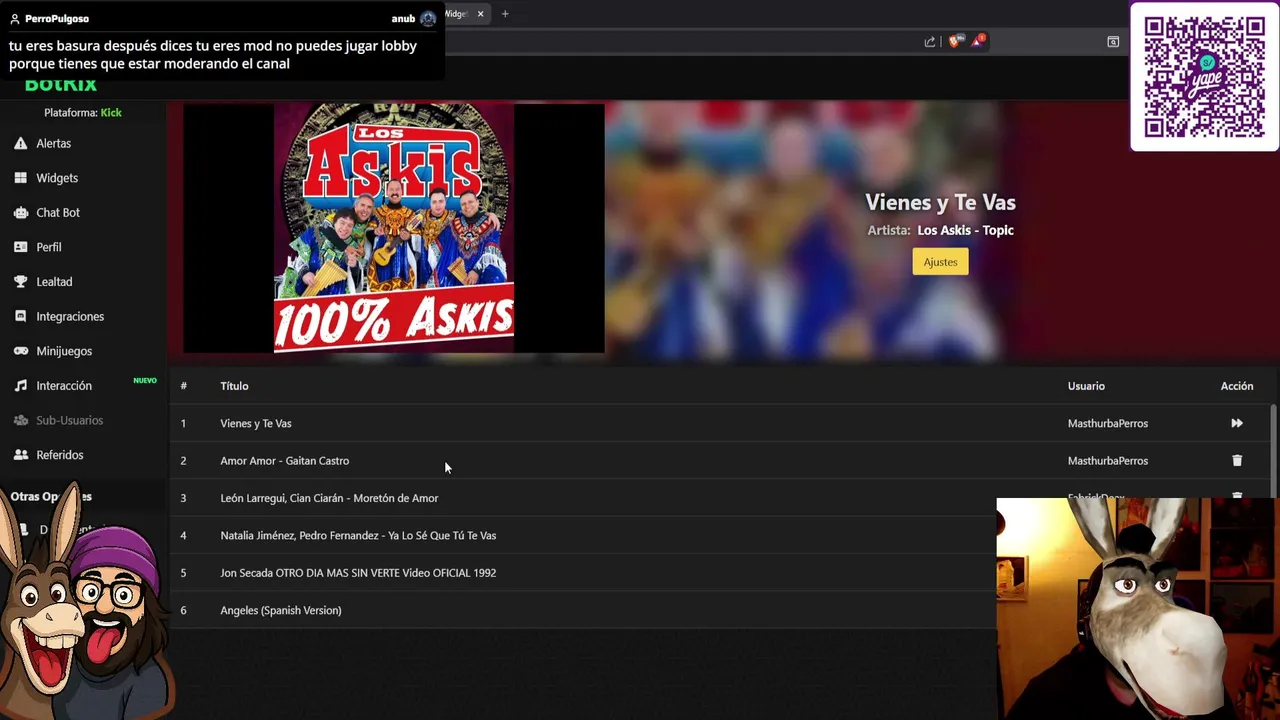Image resolution: width=1280 pixels, height=720 pixels.
Task: Click the yellow Ajustes button
Action: [x=940, y=262]
